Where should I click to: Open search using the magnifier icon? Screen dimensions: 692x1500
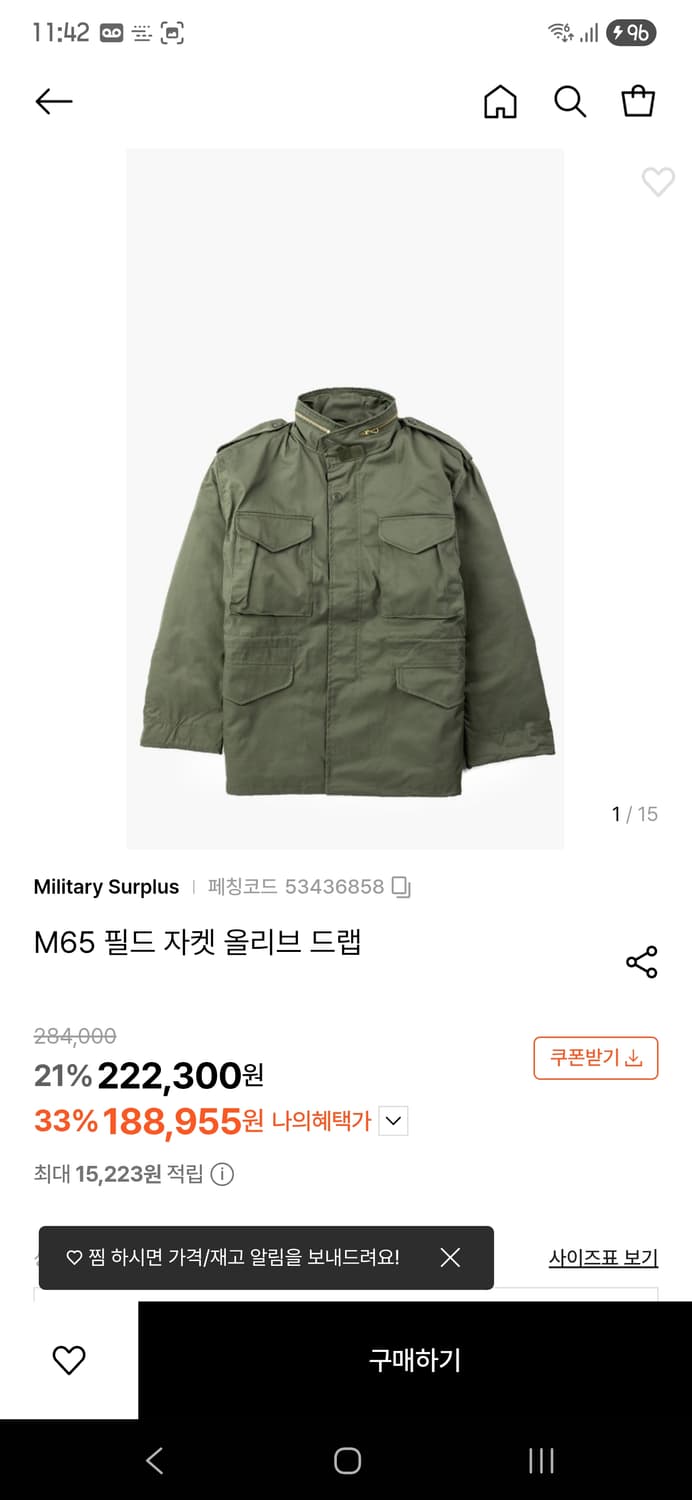pyautogui.click(x=569, y=101)
